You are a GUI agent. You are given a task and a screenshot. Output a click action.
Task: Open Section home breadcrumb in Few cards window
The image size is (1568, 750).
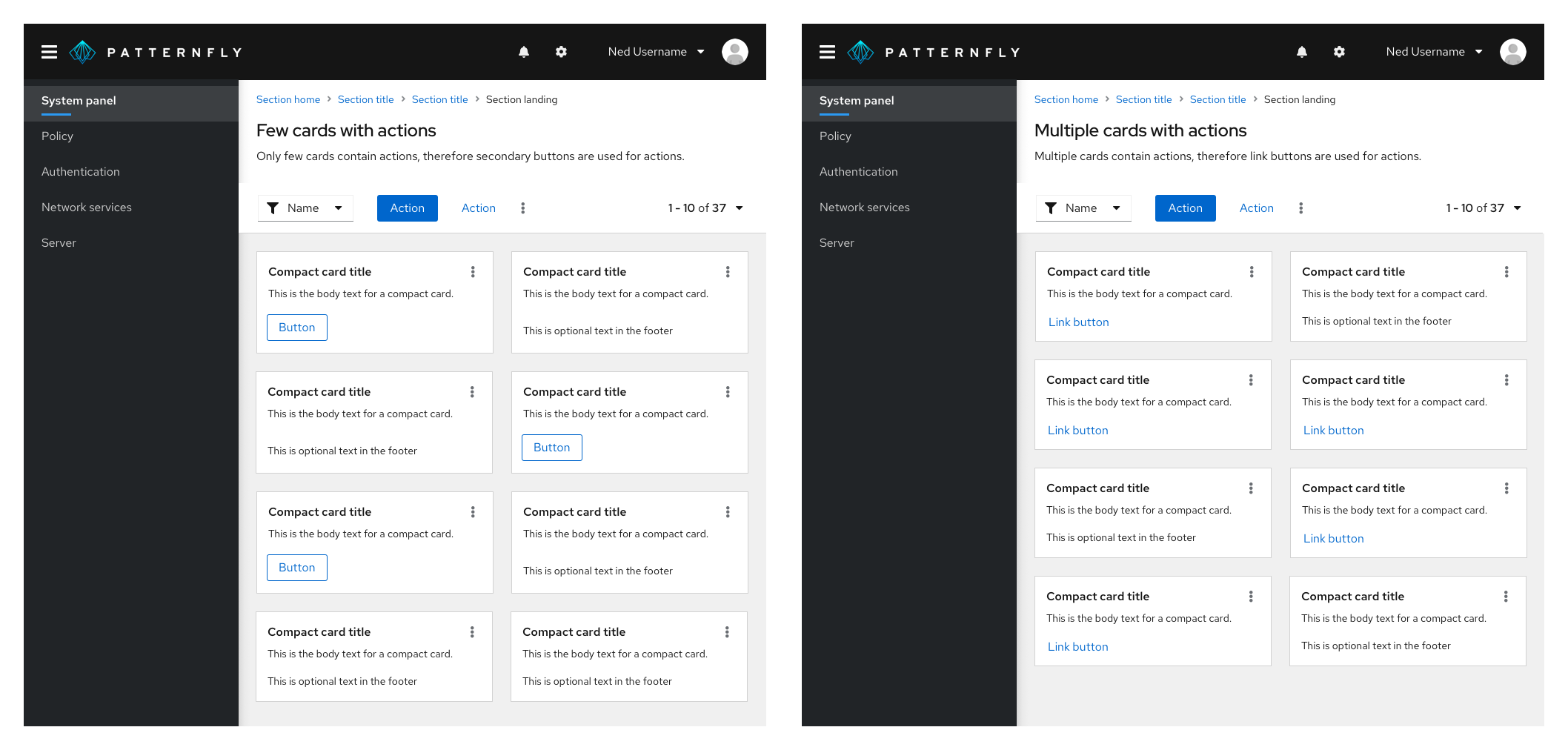288,99
